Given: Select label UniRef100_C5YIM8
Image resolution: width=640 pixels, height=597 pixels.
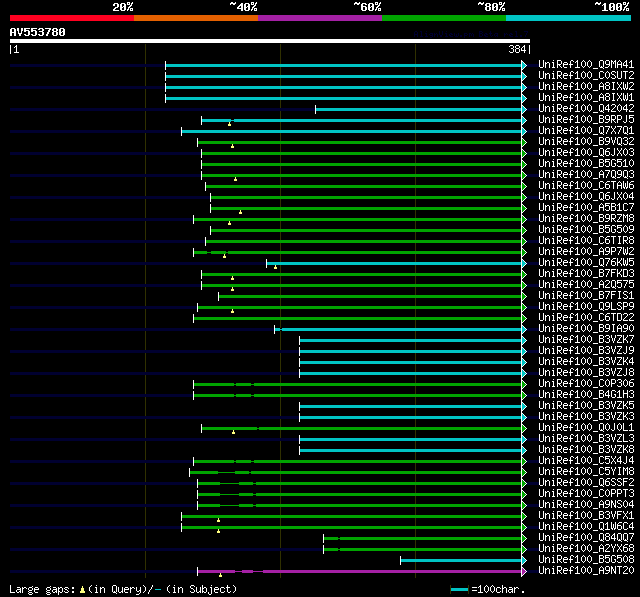Looking at the screenshot, I should [x=586, y=472].
